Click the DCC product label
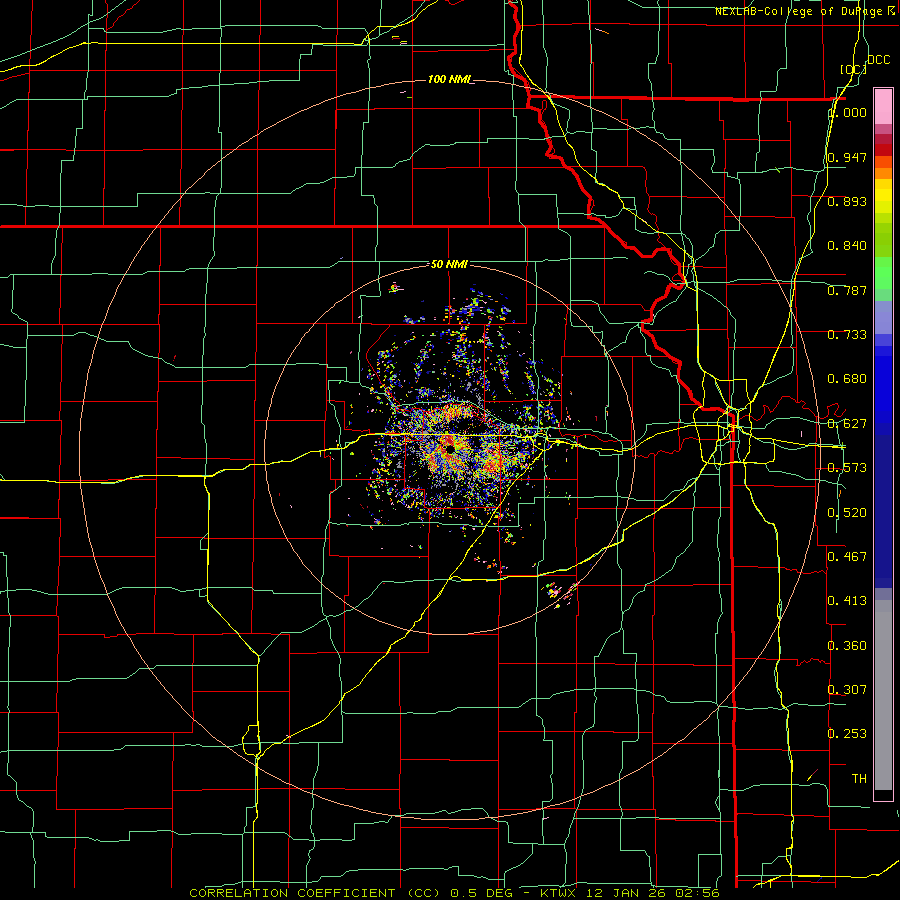This screenshot has height=900, width=900. click(x=878, y=60)
